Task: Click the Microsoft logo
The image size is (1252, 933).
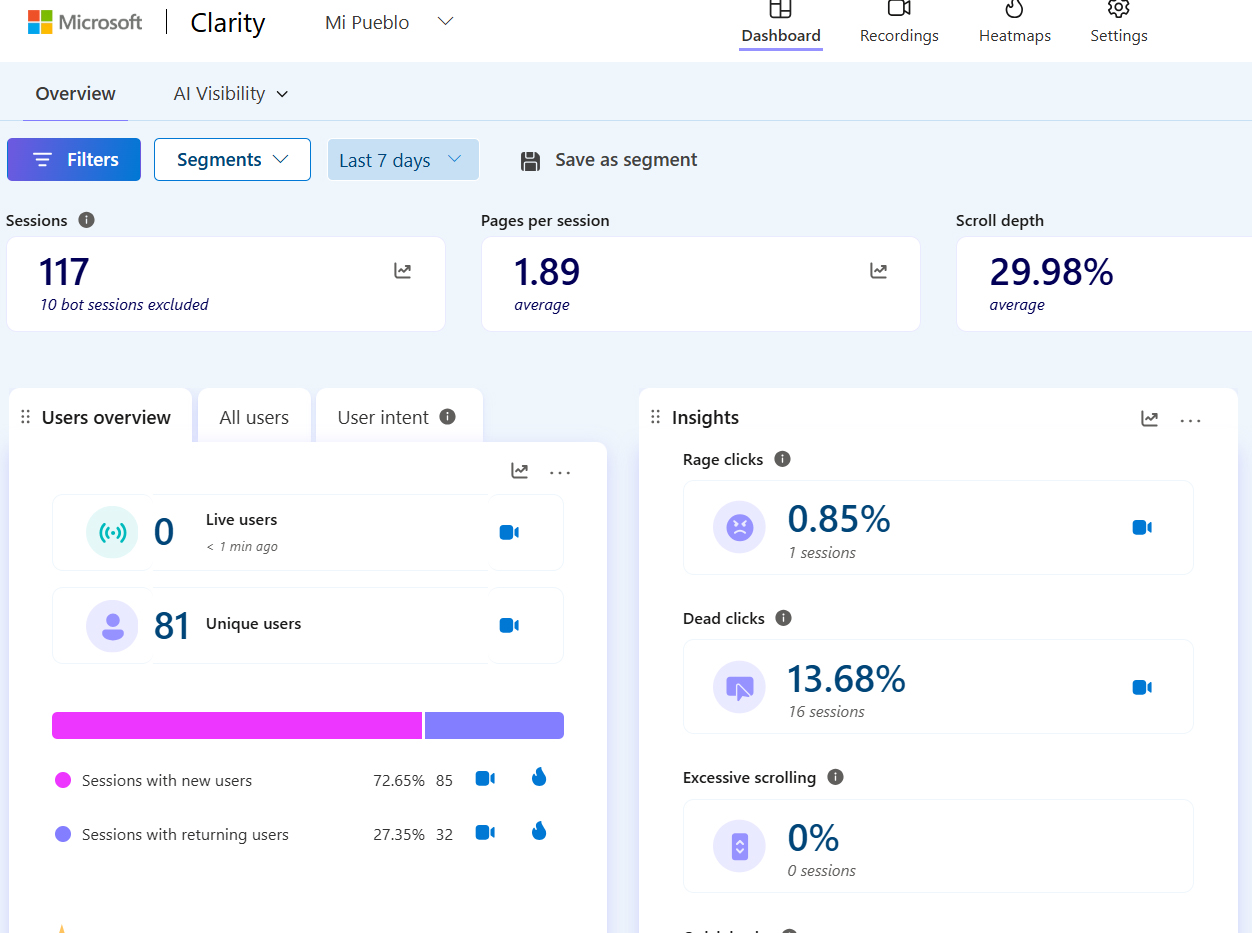Action: [85, 22]
